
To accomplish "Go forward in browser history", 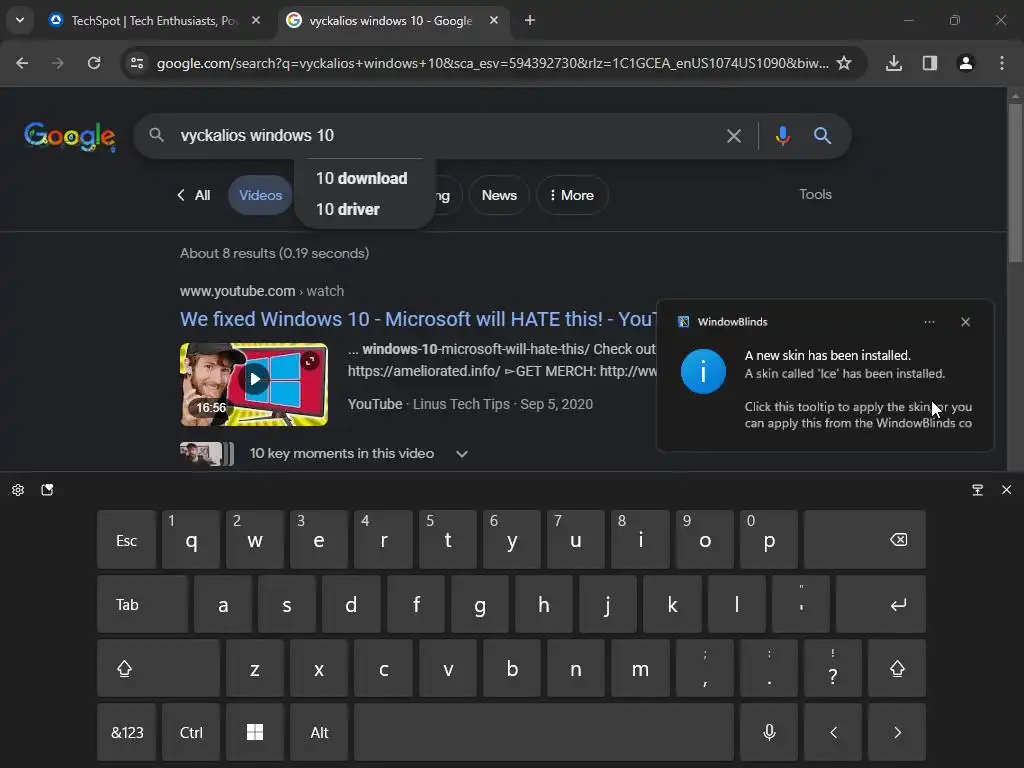I will coord(58,63).
